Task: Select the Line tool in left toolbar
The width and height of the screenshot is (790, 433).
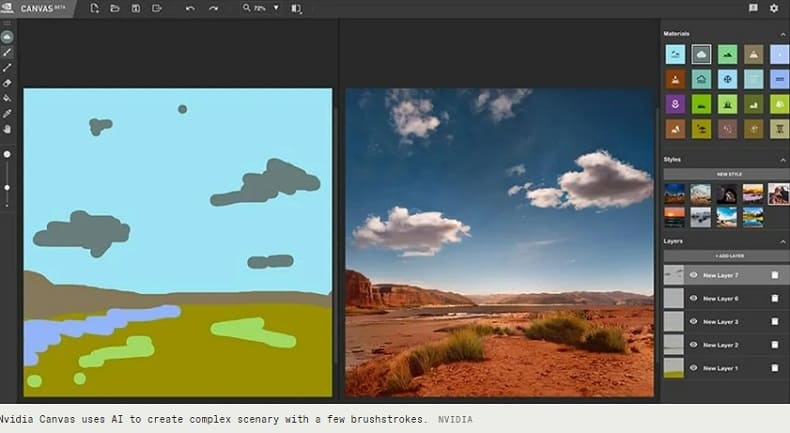Action: pyautogui.click(x=7, y=68)
